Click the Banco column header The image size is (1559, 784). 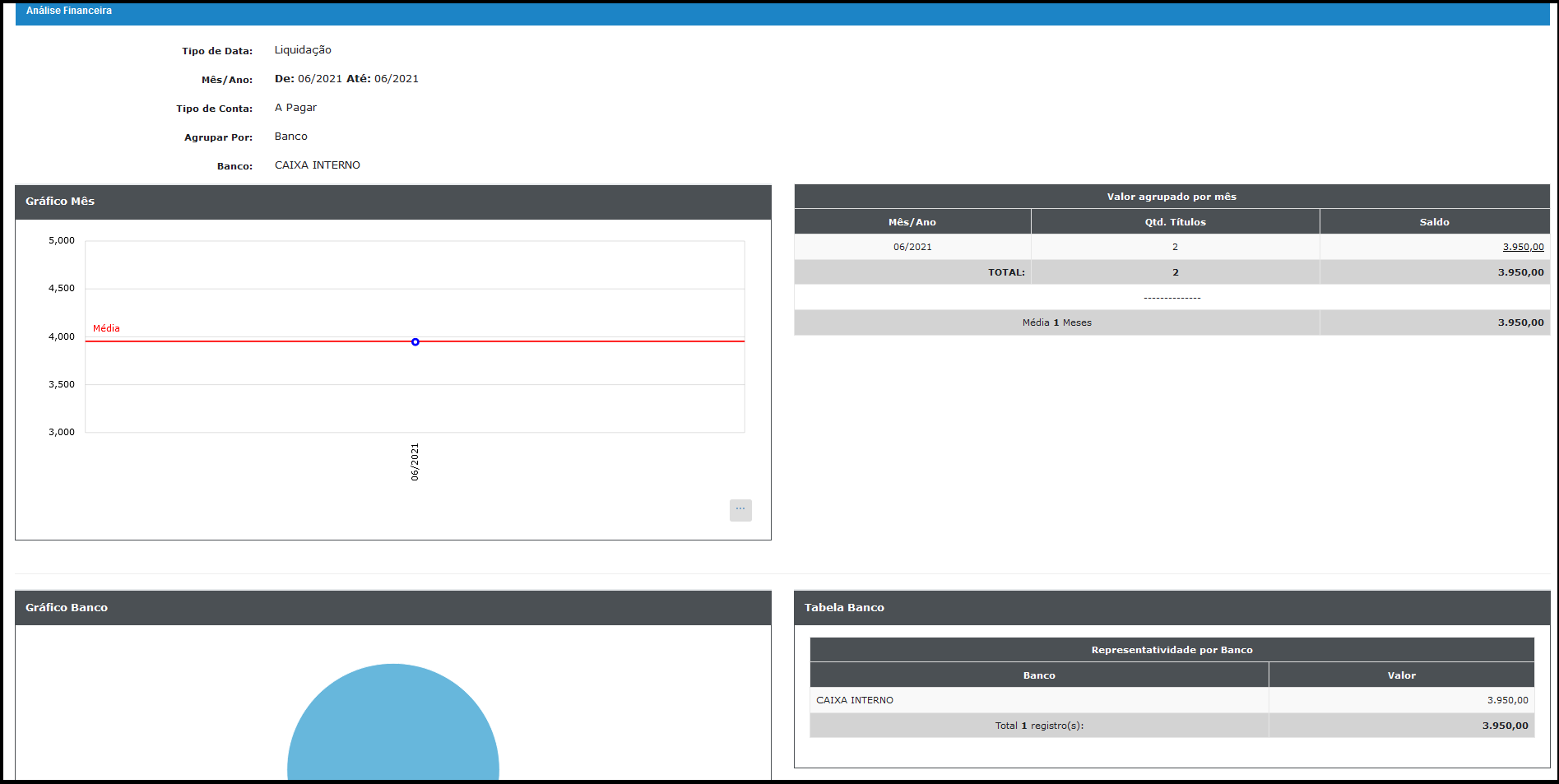coord(1039,675)
